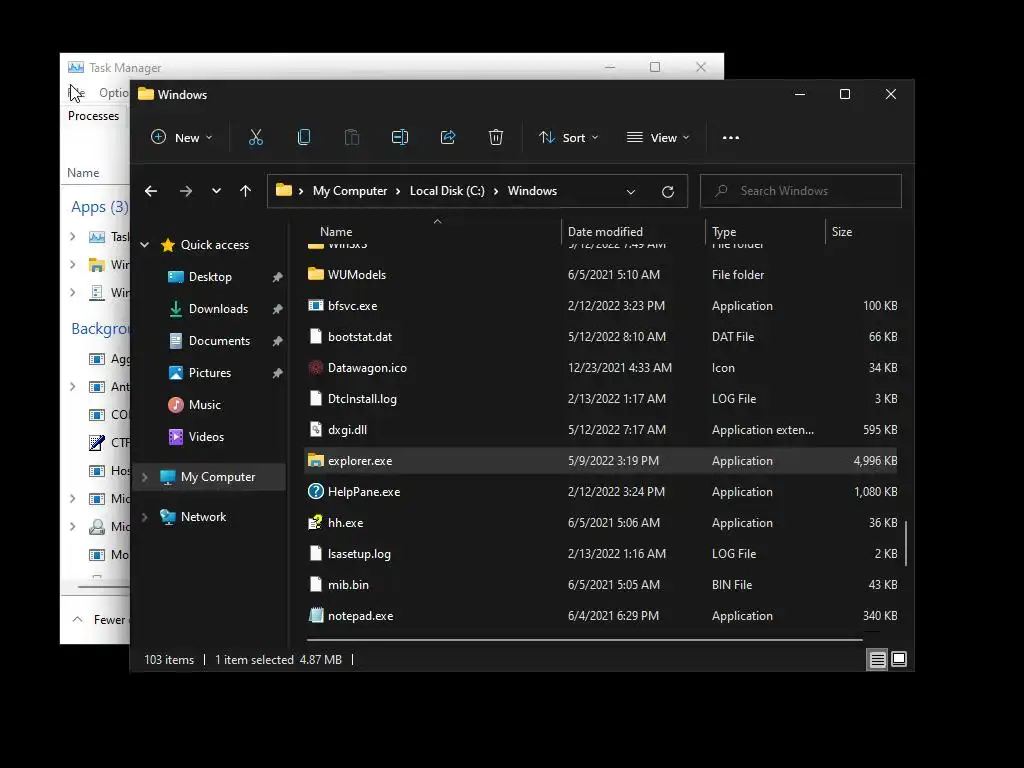
Task: Select the DtcInstall.log file name
Action: point(362,399)
